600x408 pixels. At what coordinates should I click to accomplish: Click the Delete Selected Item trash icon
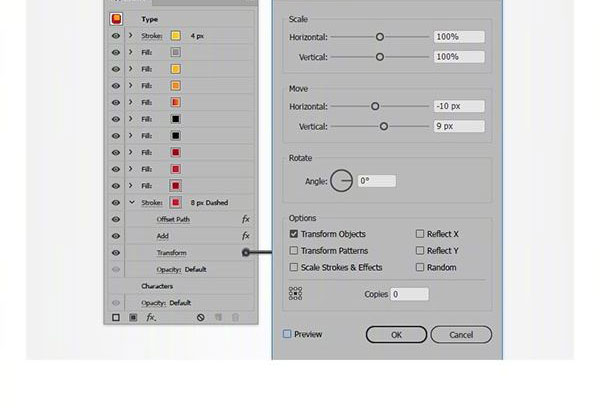[236, 317]
